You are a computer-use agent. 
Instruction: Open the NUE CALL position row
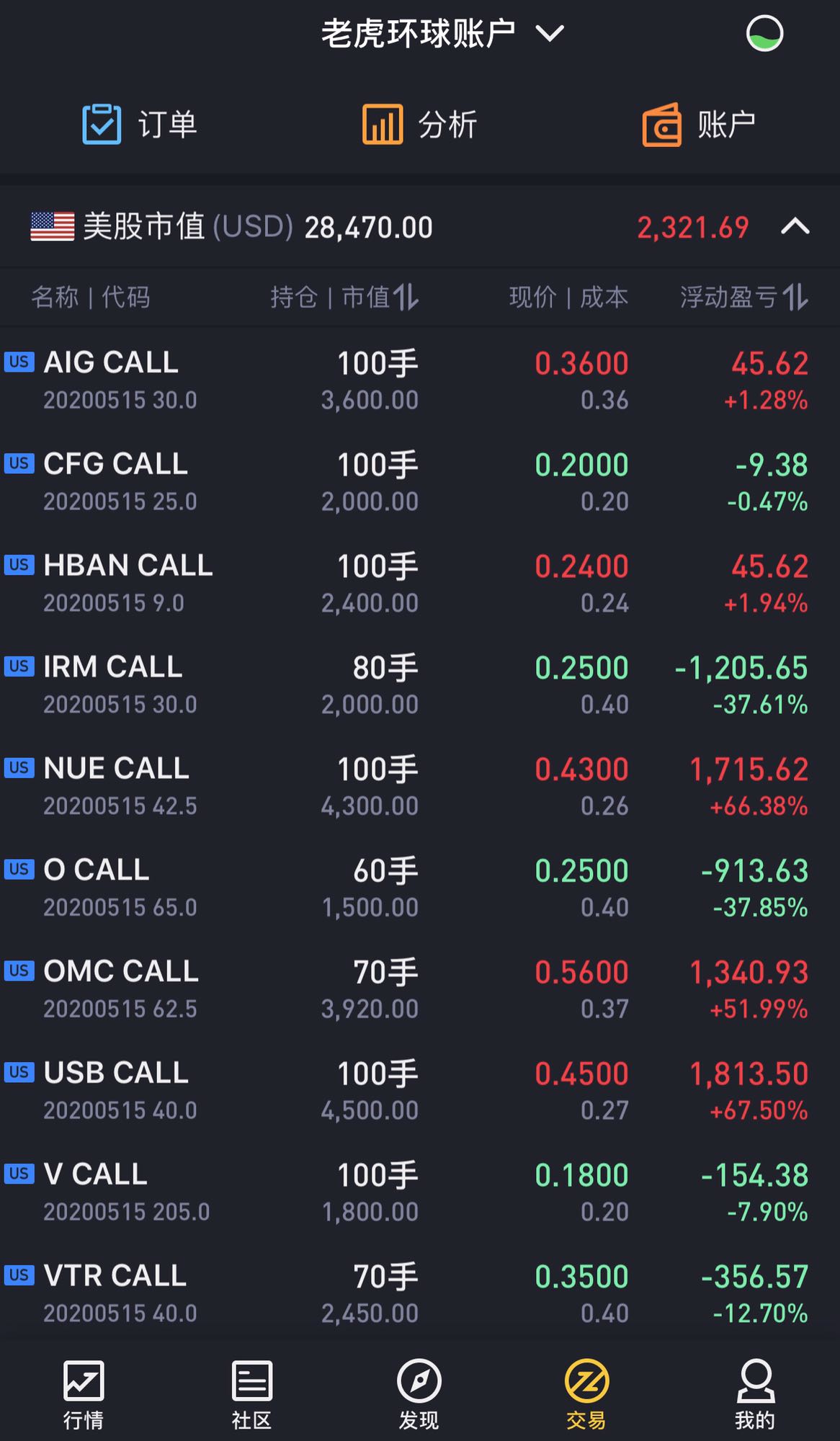(420, 786)
